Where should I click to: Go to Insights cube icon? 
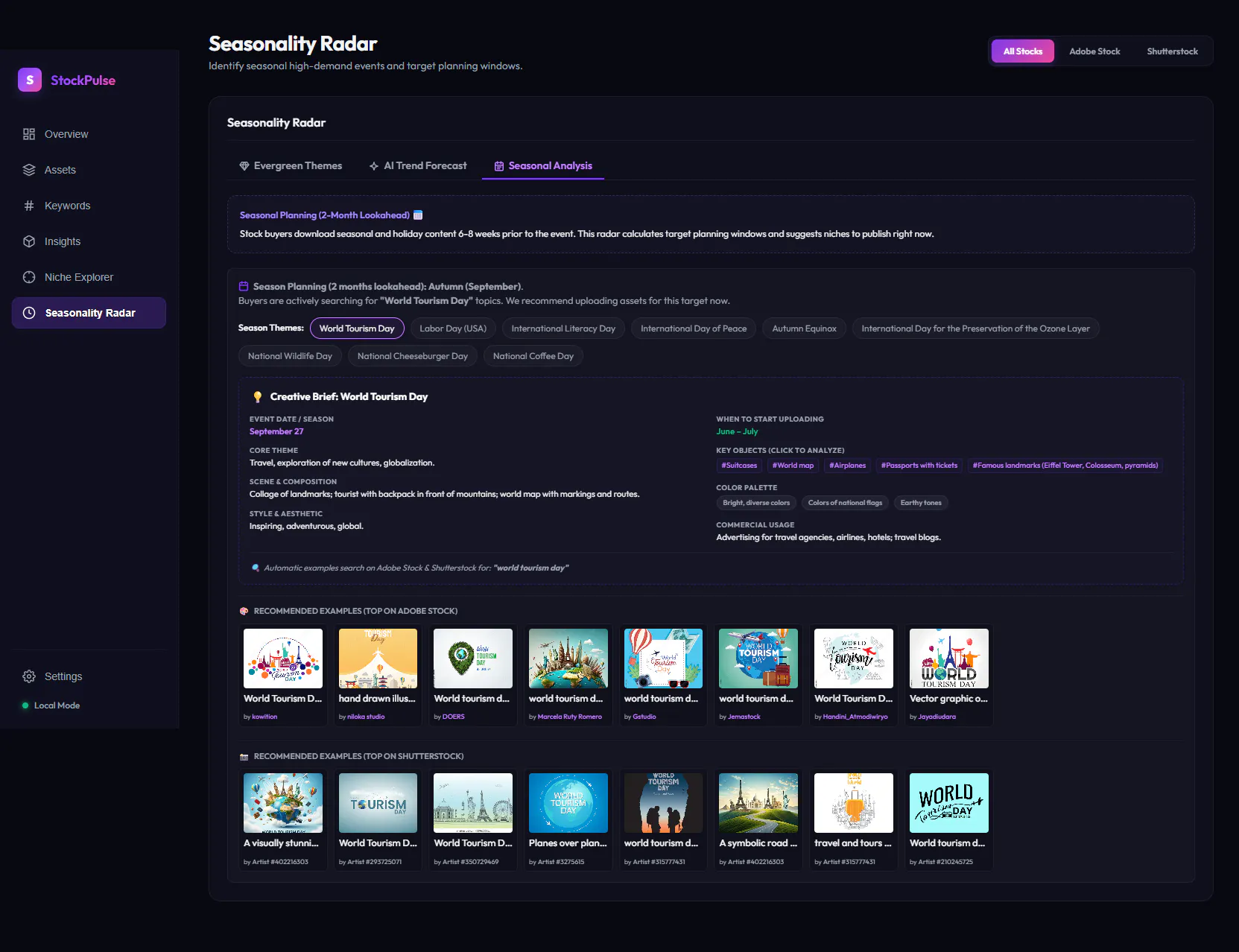point(29,241)
